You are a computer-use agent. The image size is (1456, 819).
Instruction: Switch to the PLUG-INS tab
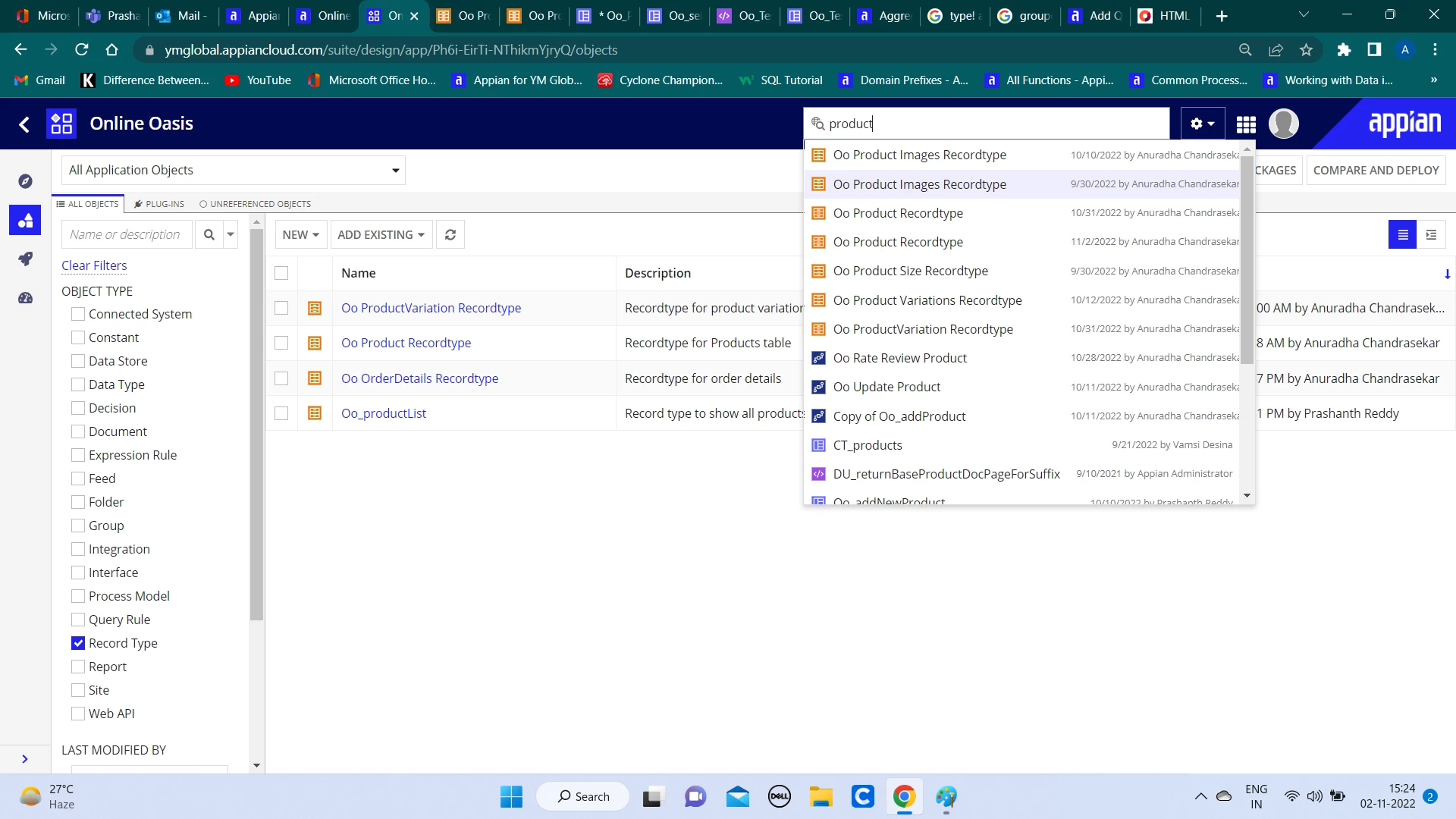[x=159, y=204]
